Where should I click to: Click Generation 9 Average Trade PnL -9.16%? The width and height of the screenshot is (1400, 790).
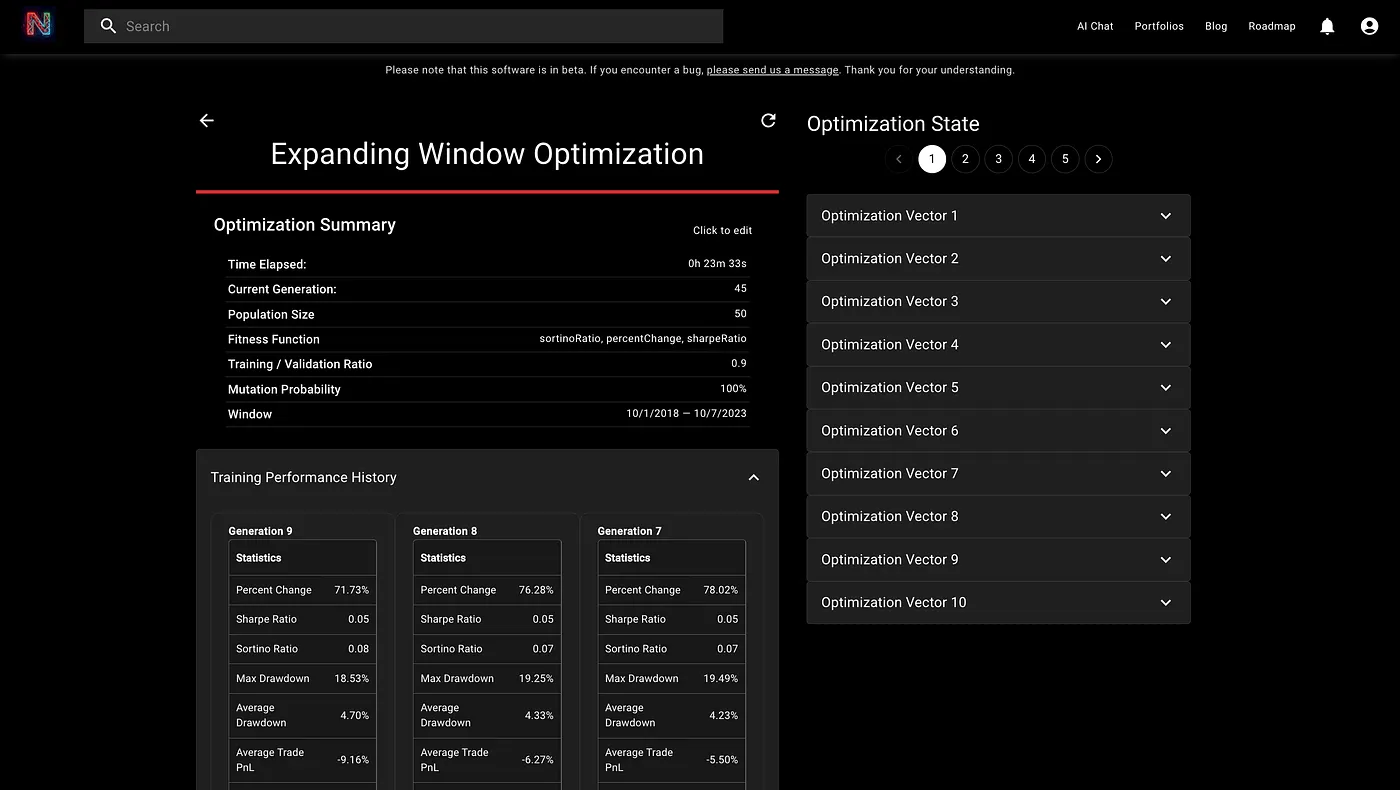point(353,760)
